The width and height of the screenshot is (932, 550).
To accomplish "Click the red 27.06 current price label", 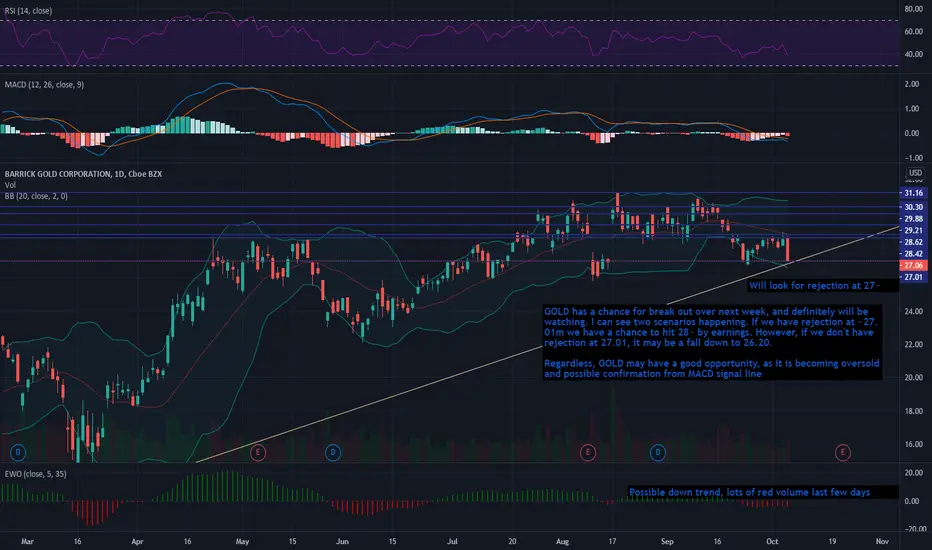I will [x=913, y=265].
